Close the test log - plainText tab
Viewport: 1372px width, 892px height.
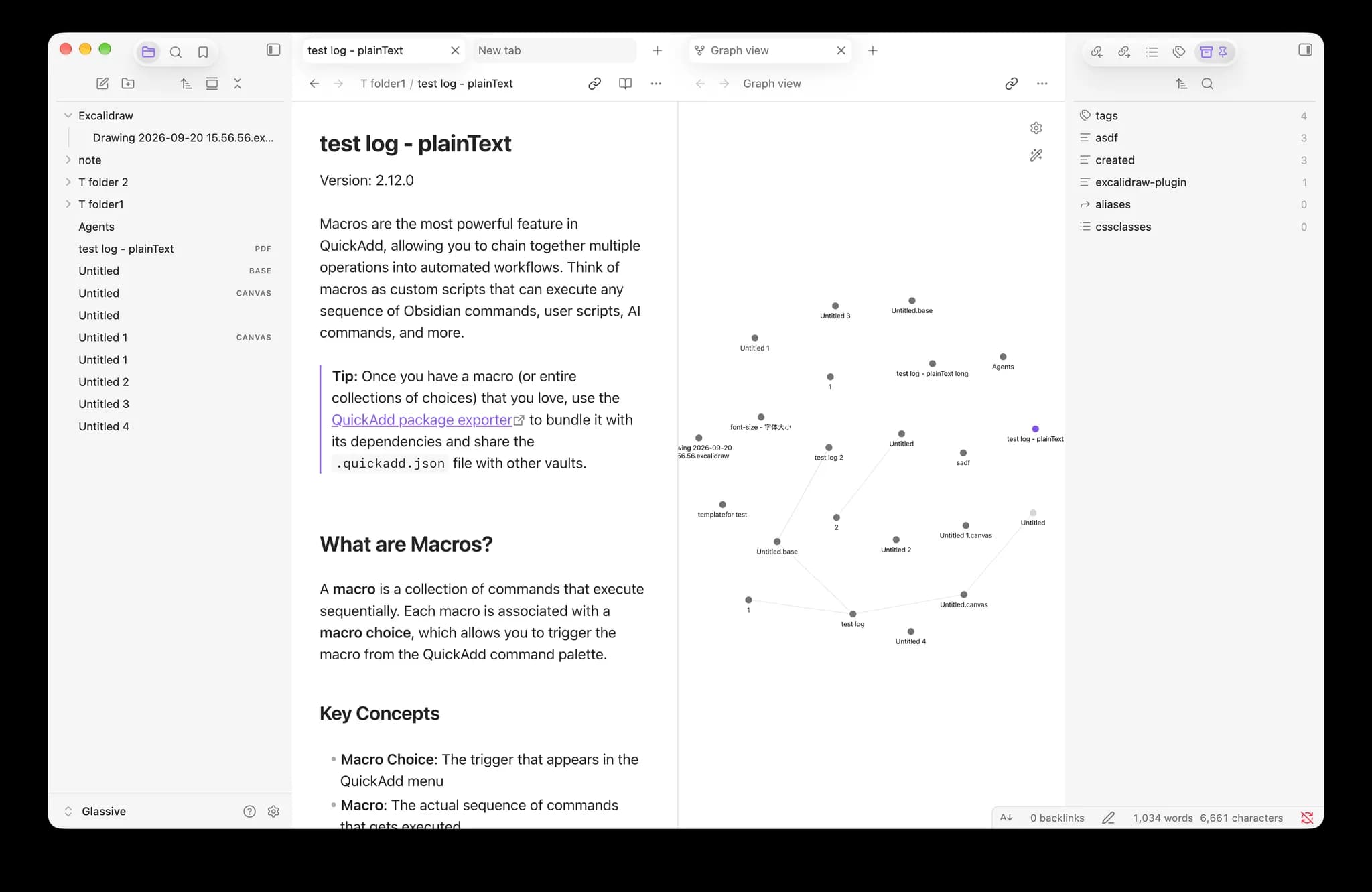(x=455, y=50)
